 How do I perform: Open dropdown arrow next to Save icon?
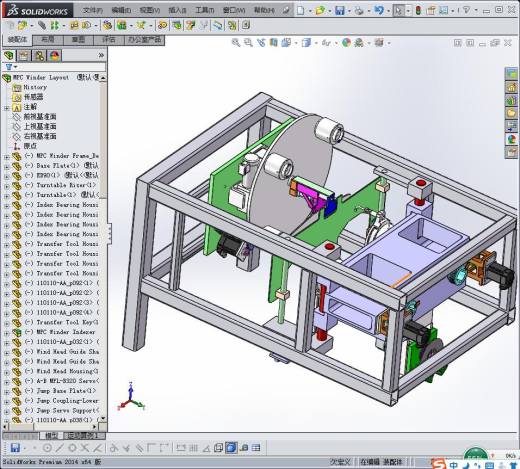(x=349, y=11)
